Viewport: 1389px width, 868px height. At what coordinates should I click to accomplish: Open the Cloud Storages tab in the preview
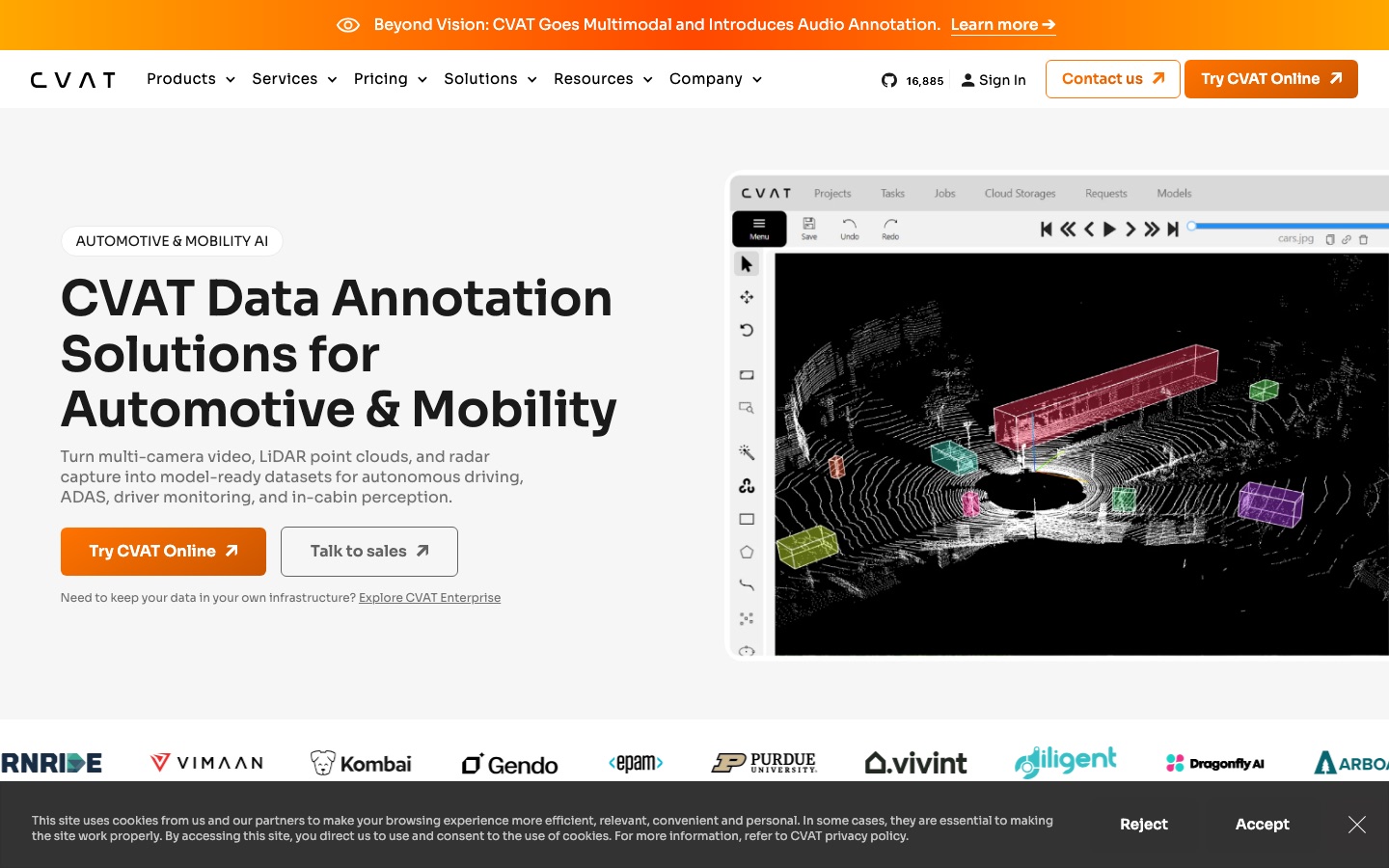1020,193
